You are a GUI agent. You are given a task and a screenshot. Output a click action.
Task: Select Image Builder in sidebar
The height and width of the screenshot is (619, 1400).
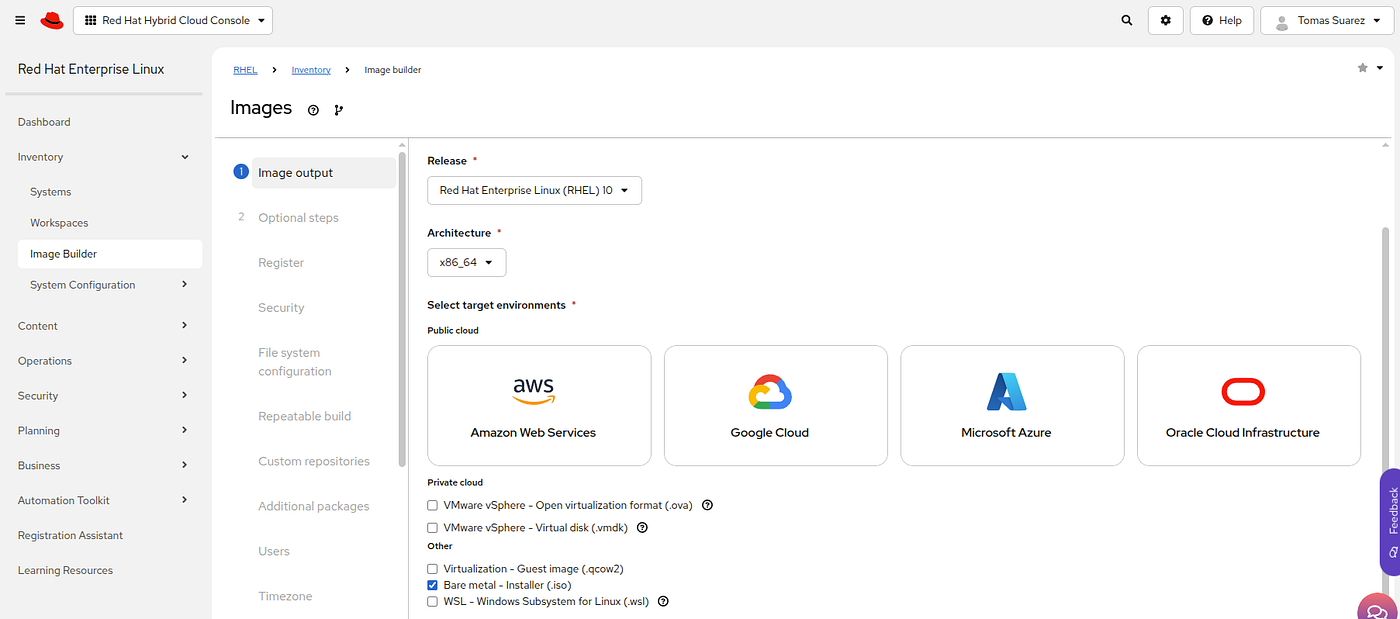pyautogui.click(x=110, y=254)
